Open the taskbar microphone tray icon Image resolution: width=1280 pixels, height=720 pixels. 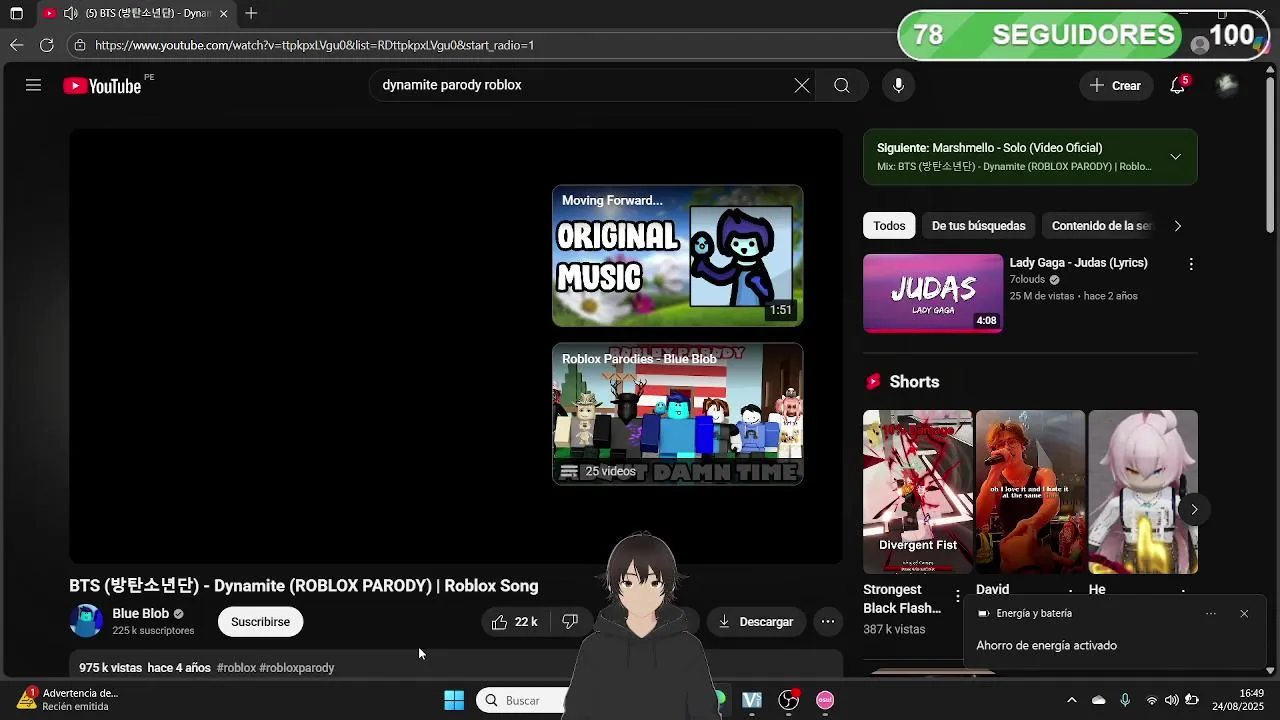pos(1125,700)
